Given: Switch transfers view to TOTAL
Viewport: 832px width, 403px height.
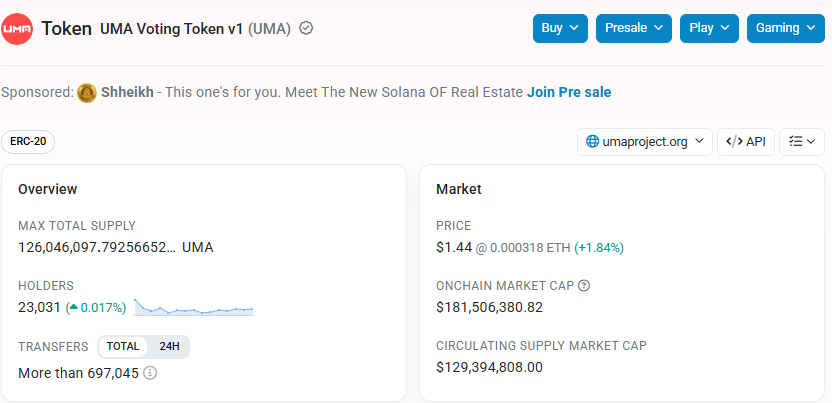Looking at the screenshot, I should (x=123, y=347).
